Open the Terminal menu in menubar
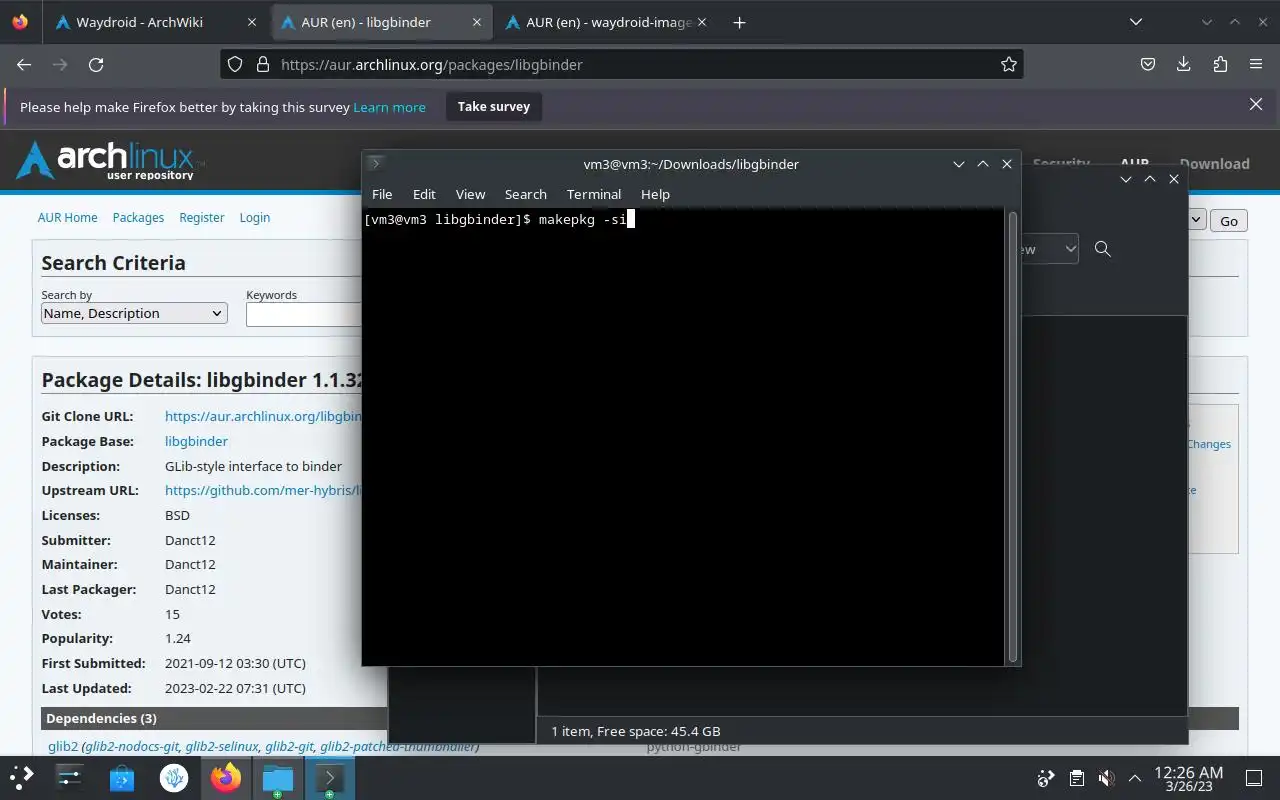The width and height of the screenshot is (1280, 800). click(x=594, y=194)
